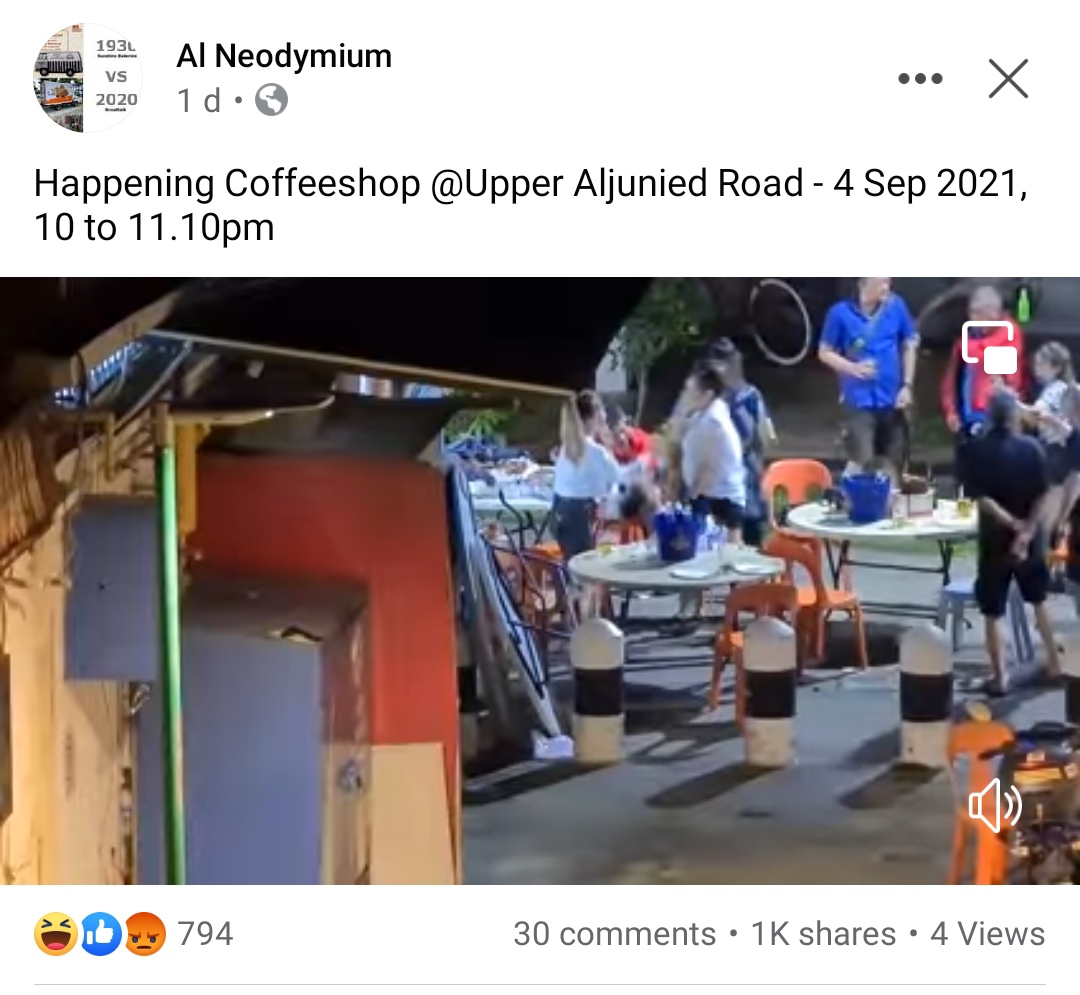This screenshot has height=995, width=1080.
Task: Click the public globe privacy icon
Action: [x=271, y=101]
